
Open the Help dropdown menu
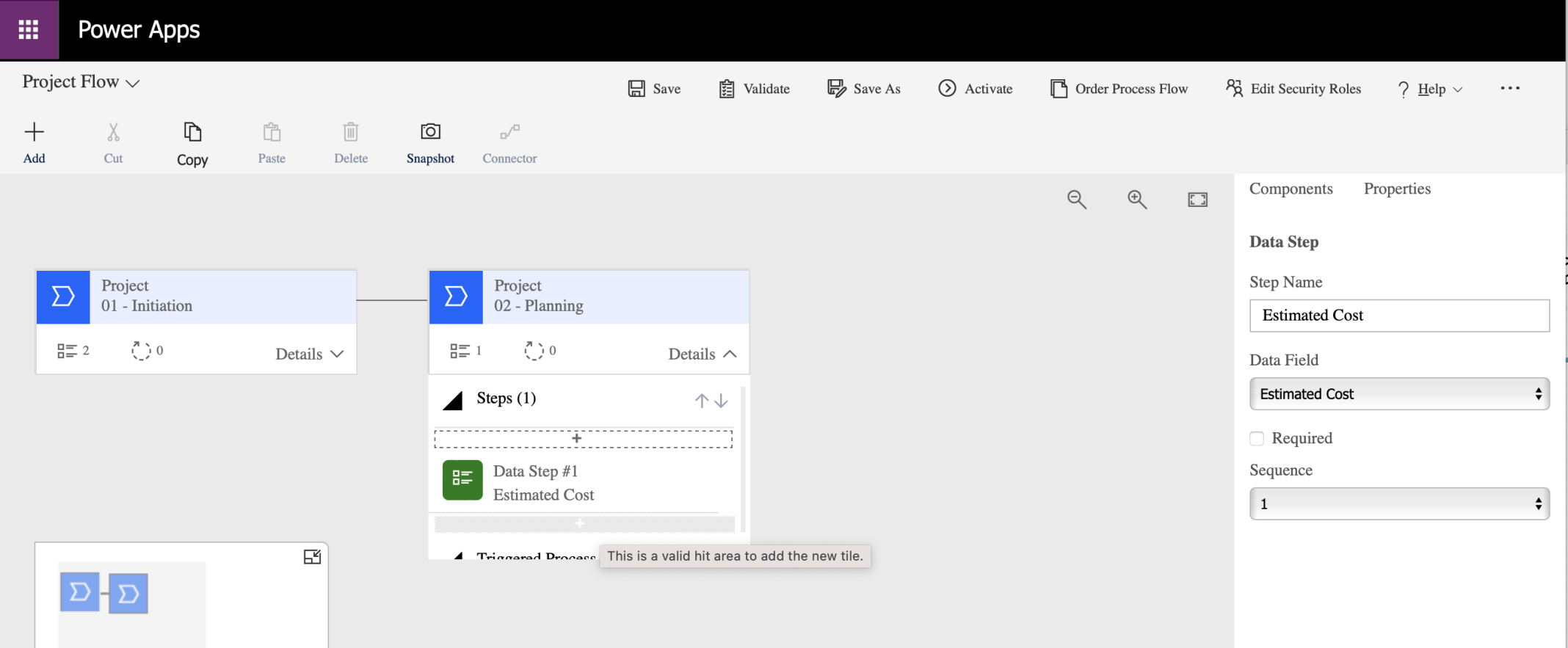[1431, 89]
